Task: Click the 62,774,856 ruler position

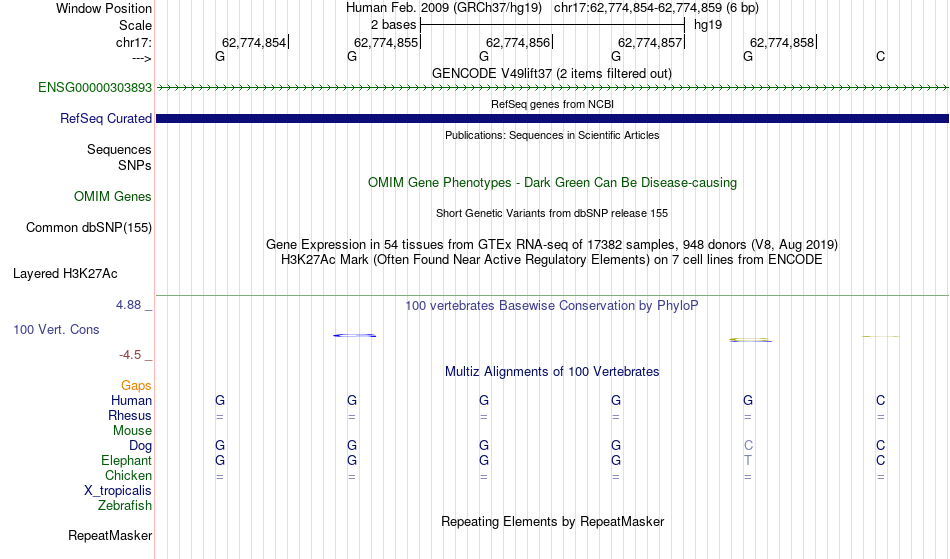Action: 517,42
